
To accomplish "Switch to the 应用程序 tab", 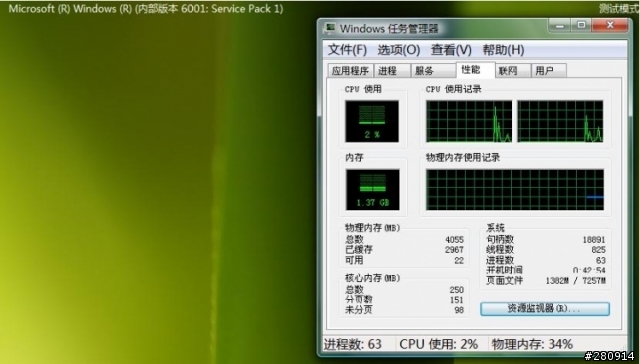I will pos(350,71).
